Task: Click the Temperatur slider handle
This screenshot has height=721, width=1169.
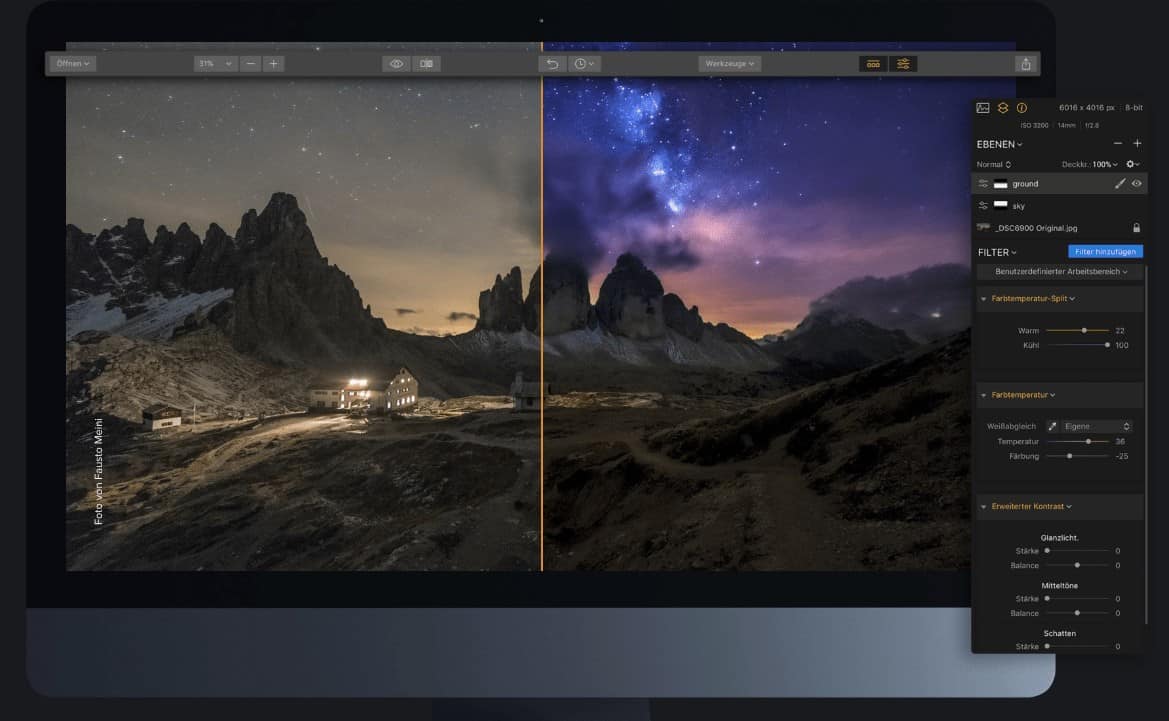Action: pos(1088,441)
